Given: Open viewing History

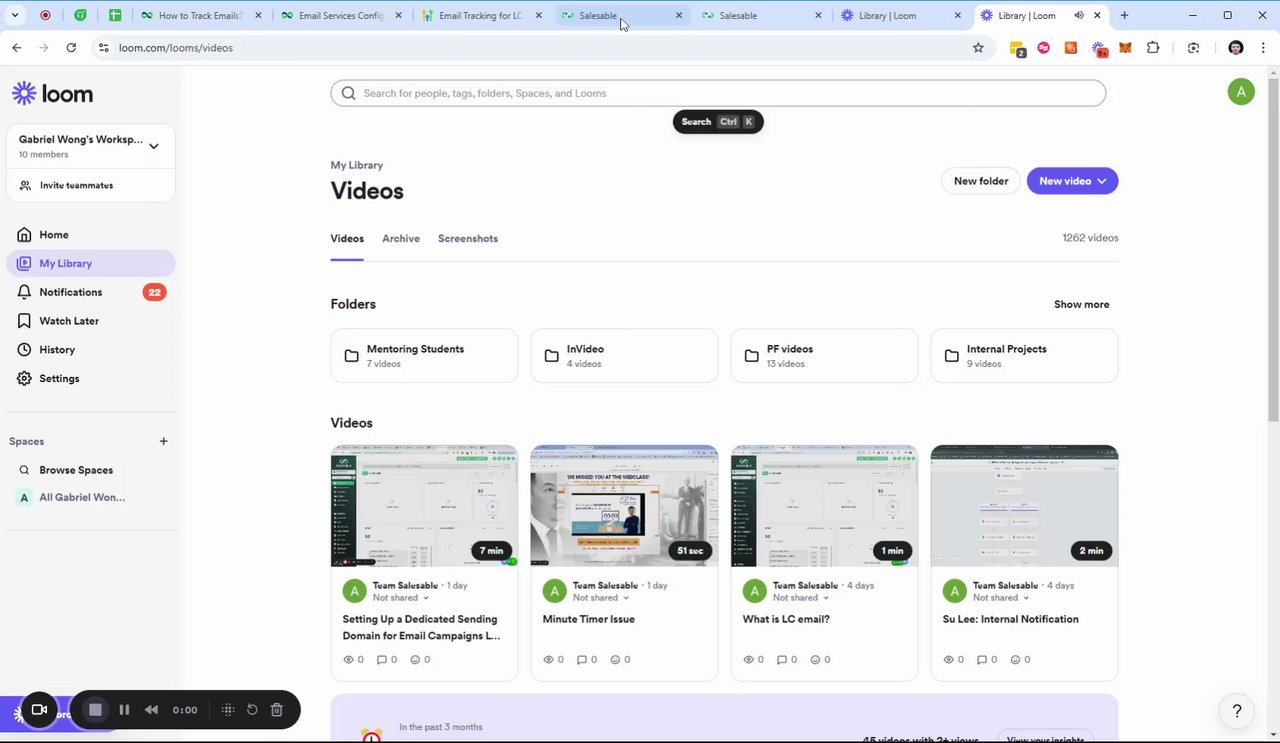Looking at the screenshot, I should pyautogui.click(x=57, y=350).
